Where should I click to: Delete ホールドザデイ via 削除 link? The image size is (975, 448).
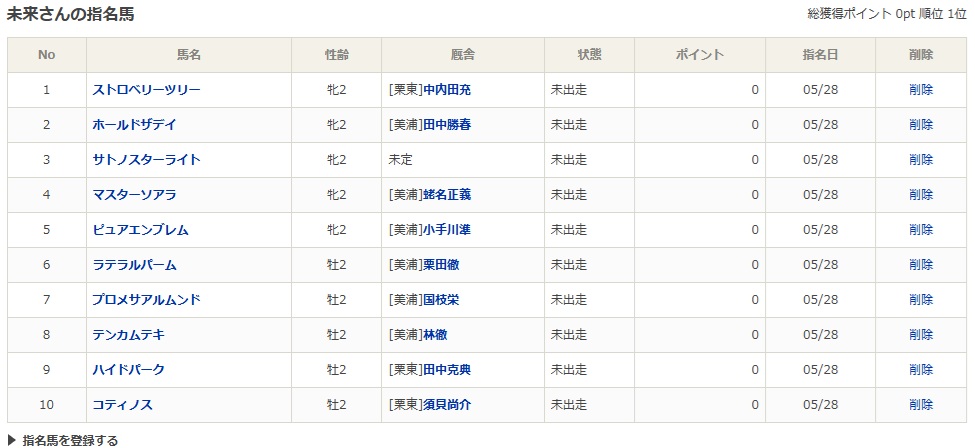(921, 124)
